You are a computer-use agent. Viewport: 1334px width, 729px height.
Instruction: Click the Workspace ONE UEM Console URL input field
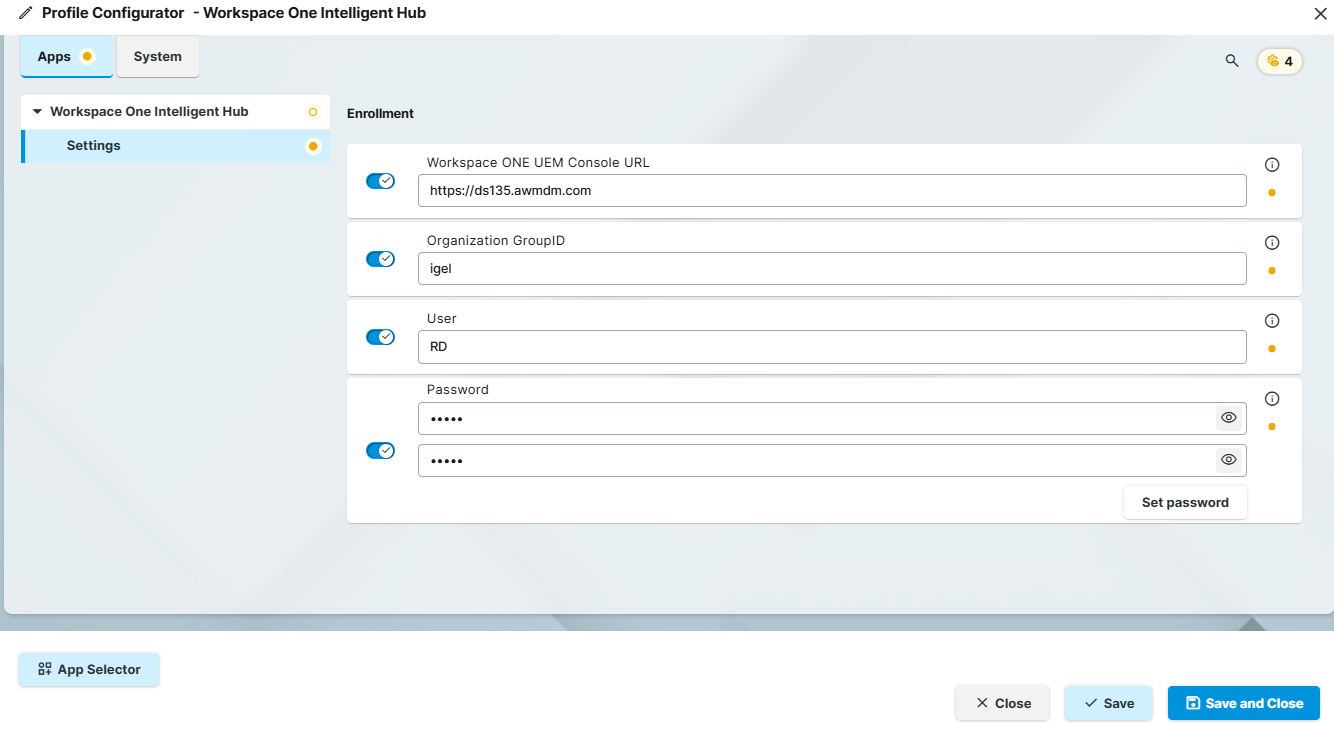(x=832, y=190)
